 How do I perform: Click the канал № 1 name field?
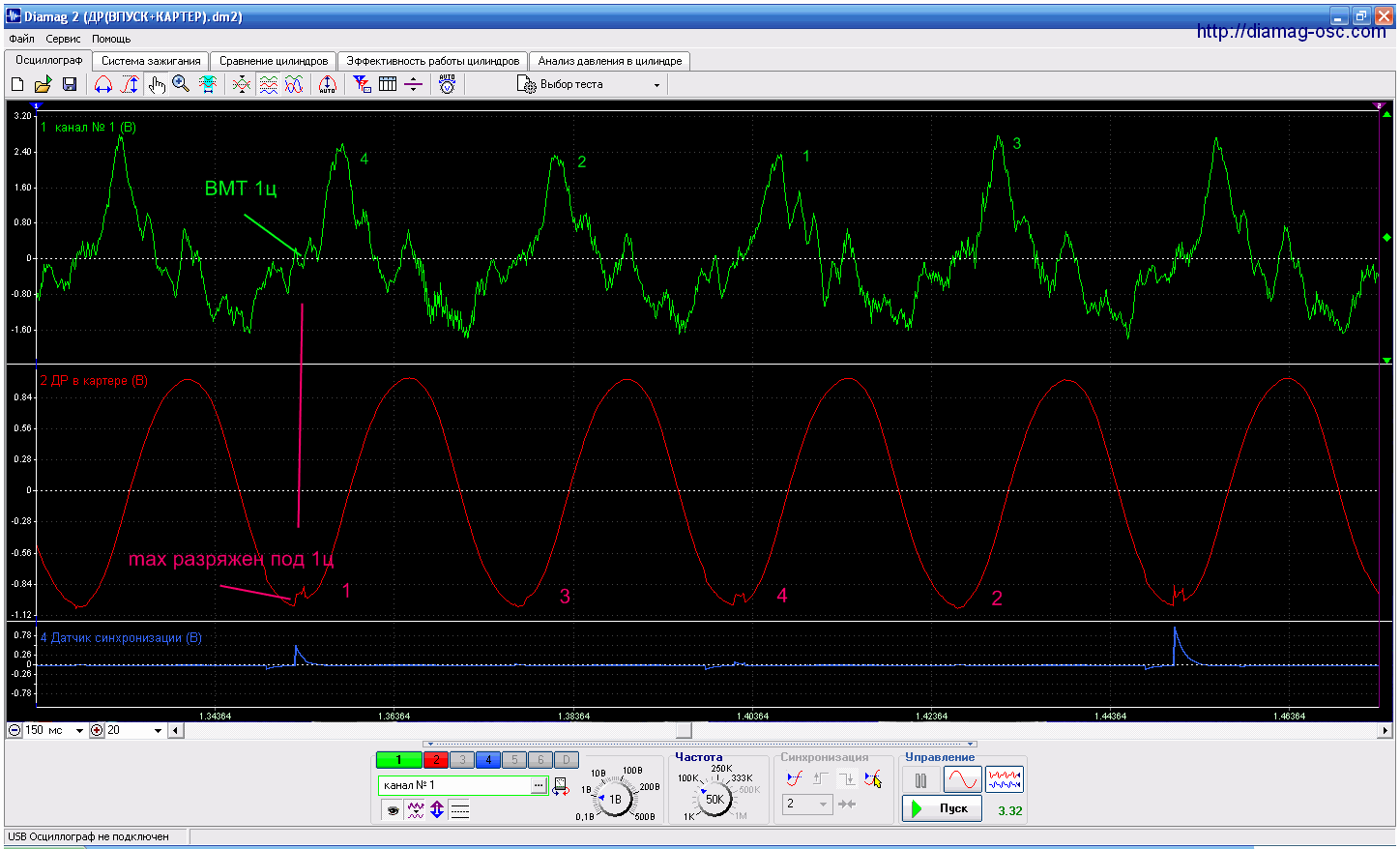pos(454,785)
